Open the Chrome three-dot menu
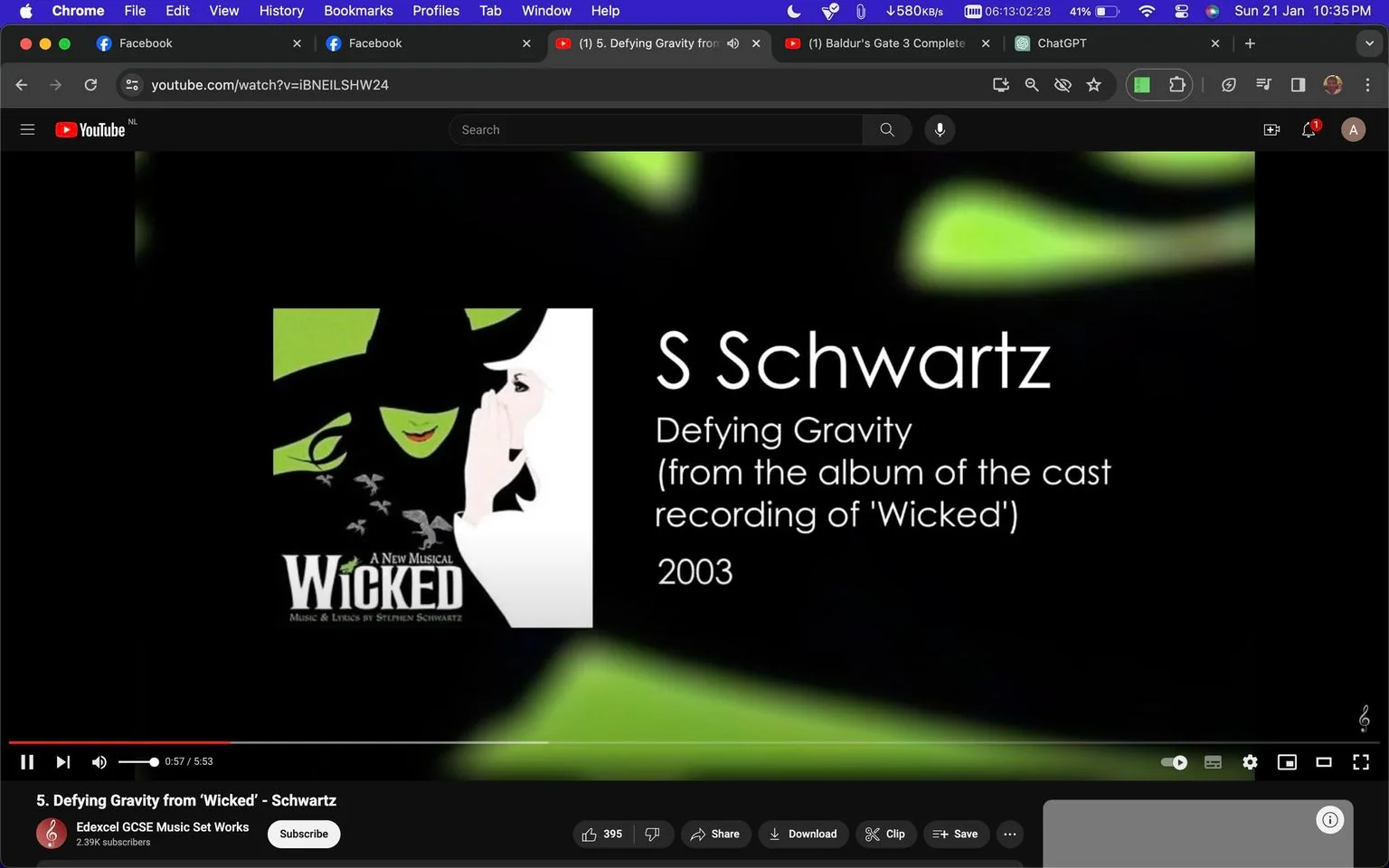1389x868 pixels. point(1367,84)
